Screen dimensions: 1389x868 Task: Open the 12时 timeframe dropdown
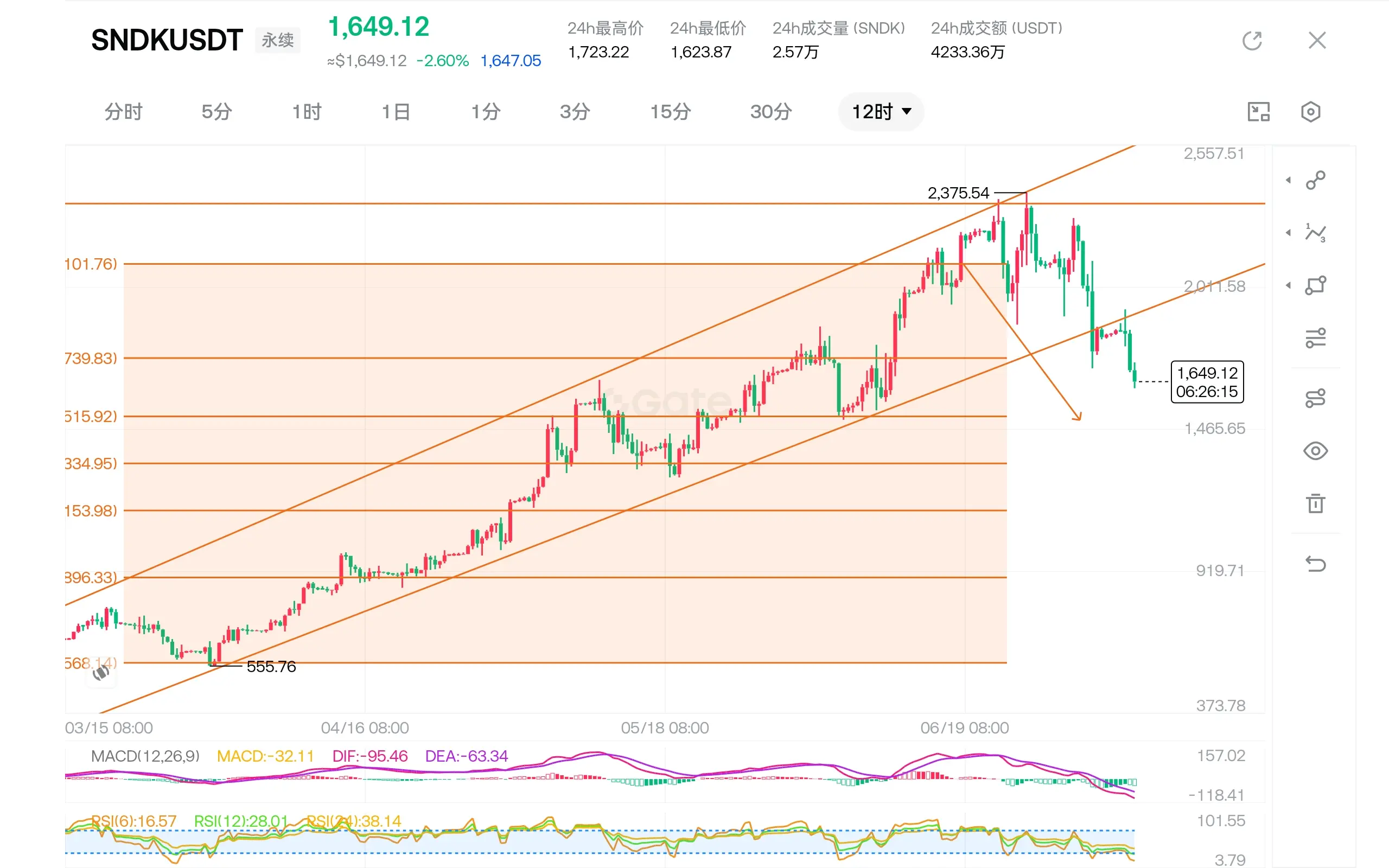(x=881, y=111)
